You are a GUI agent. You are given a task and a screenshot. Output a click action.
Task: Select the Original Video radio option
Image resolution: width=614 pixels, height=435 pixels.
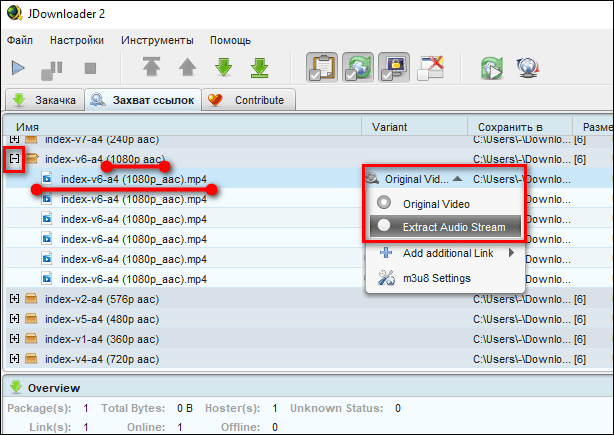(445, 204)
